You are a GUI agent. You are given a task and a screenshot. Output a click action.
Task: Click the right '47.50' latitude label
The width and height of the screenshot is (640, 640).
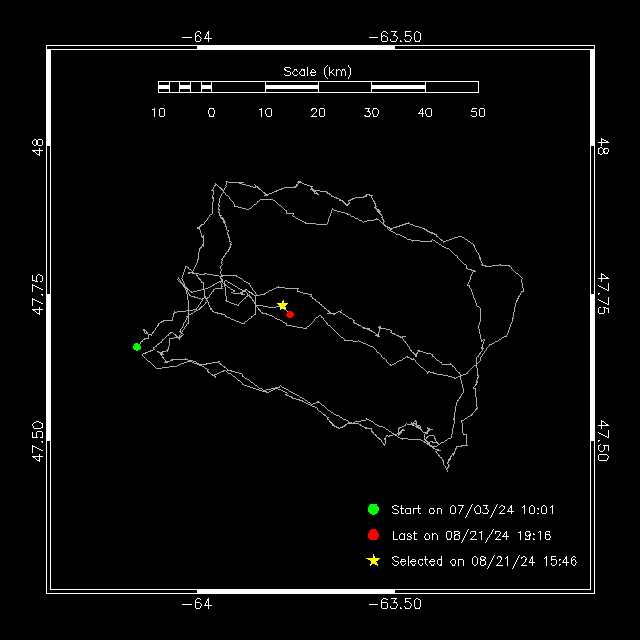click(603, 442)
